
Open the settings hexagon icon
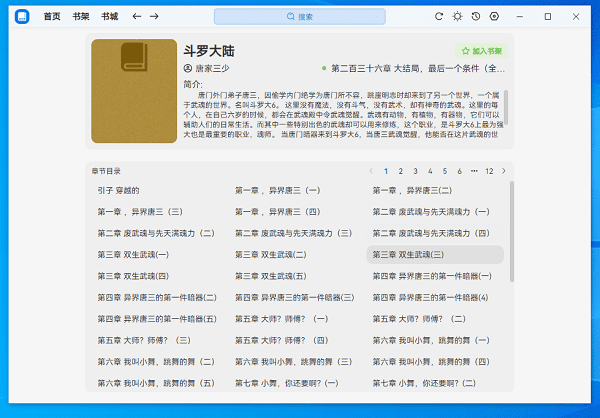tap(494, 16)
